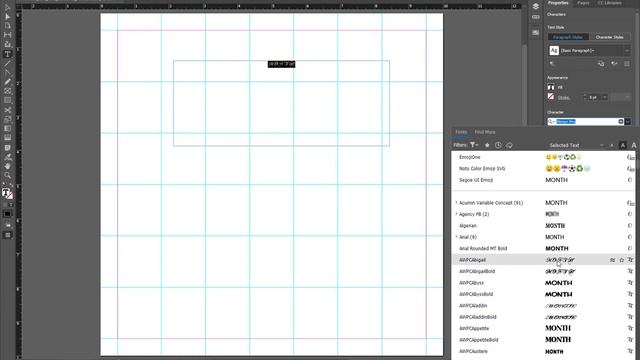The height and width of the screenshot is (360, 640).
Task: Toggle the font family list arrow
Action: [x=628, y=122]
